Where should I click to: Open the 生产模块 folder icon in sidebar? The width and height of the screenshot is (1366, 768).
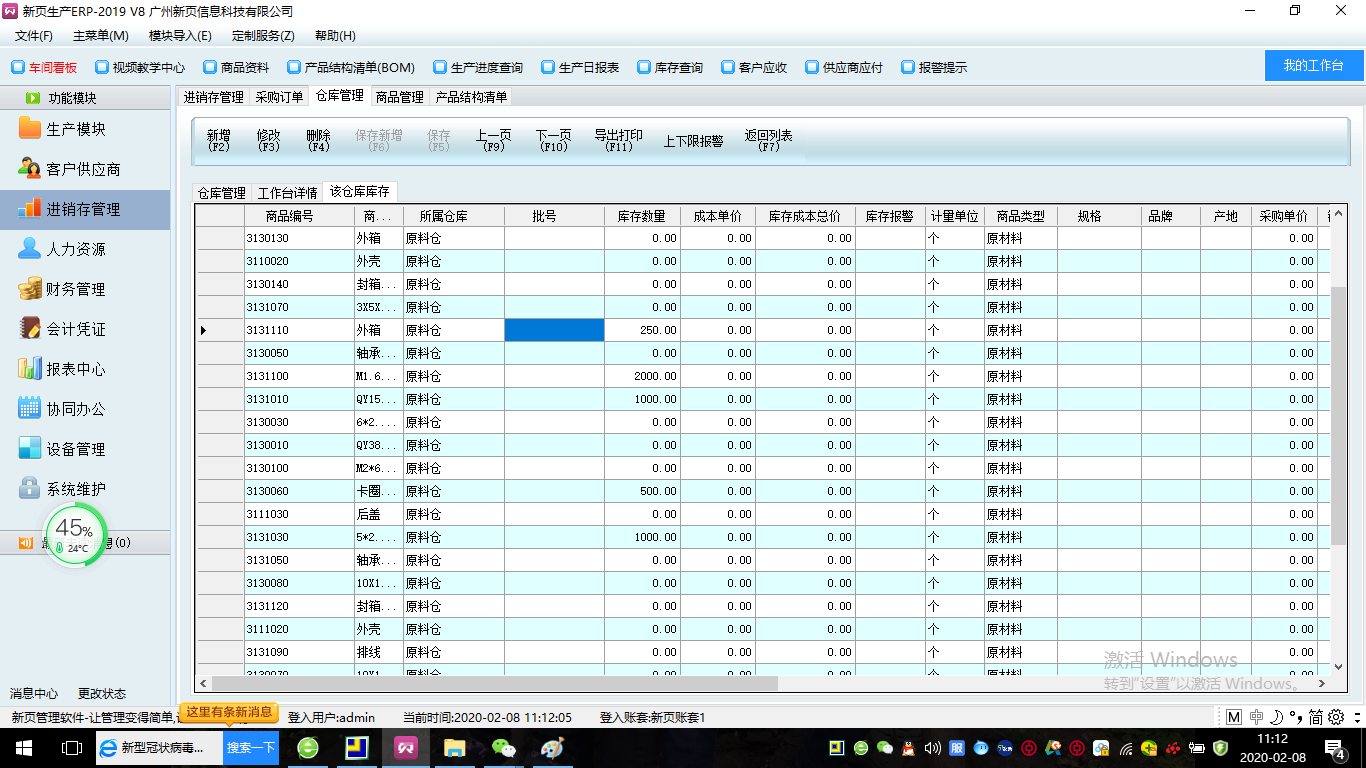tap(30, 129)
